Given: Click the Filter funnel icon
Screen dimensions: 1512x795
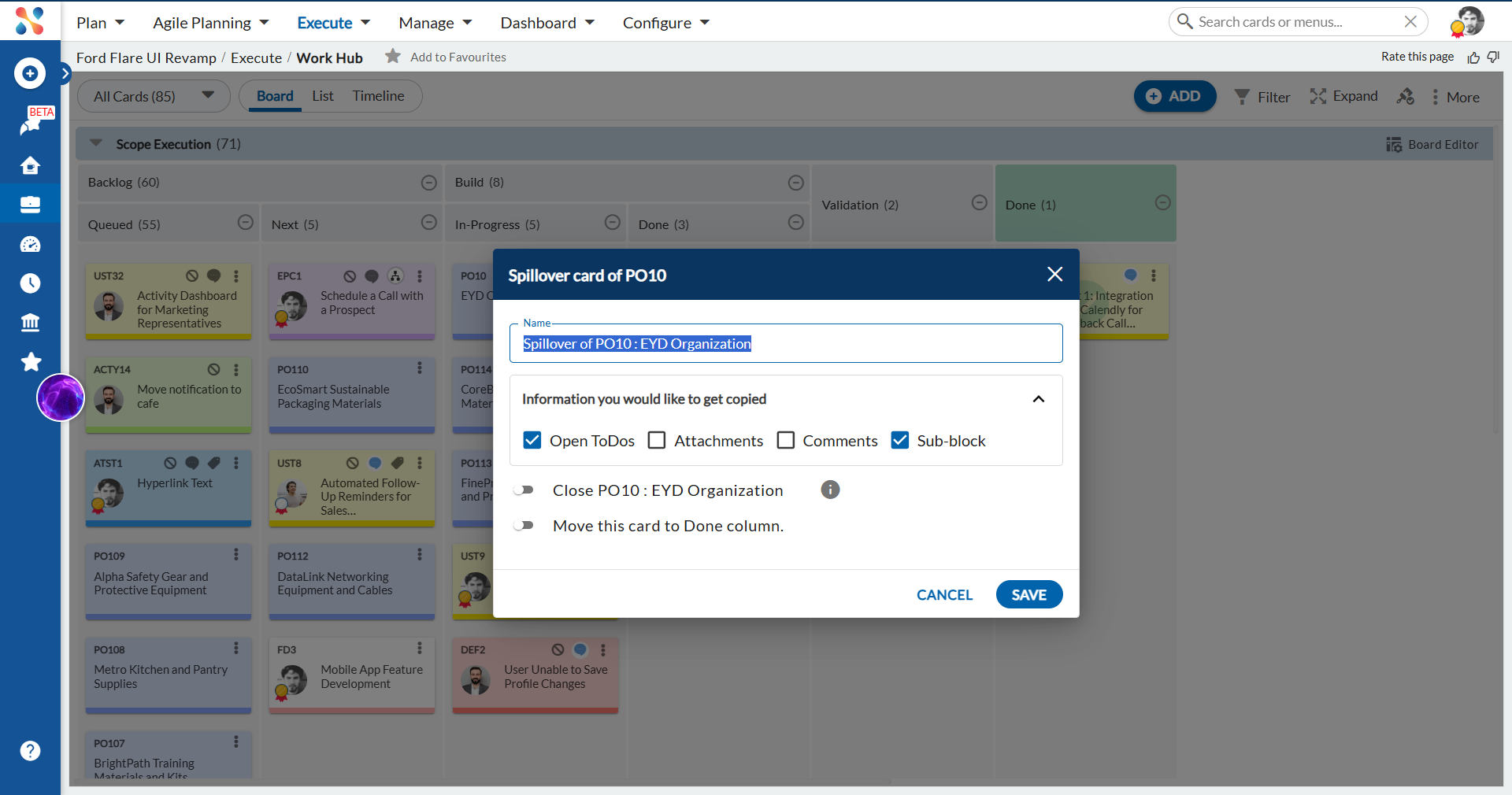Looking at the screenshot, I should click(1242, 97).
